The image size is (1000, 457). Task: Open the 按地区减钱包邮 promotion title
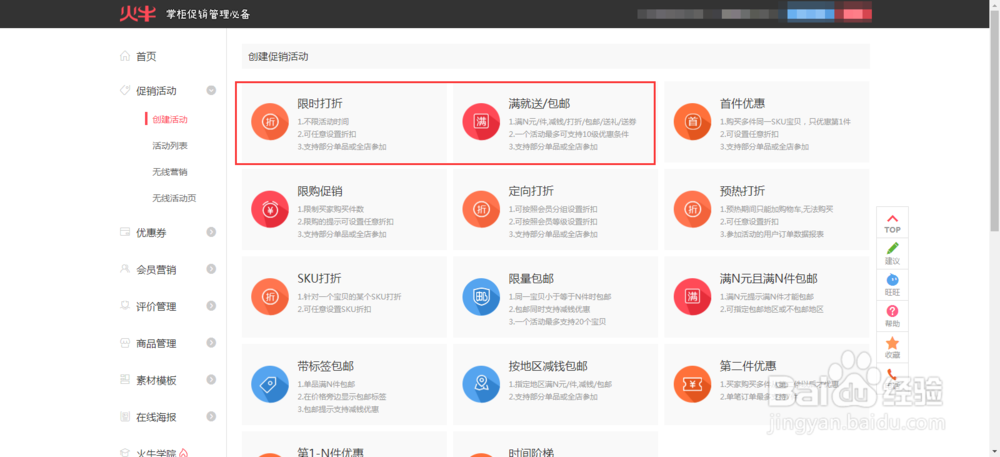pos(548,366)
